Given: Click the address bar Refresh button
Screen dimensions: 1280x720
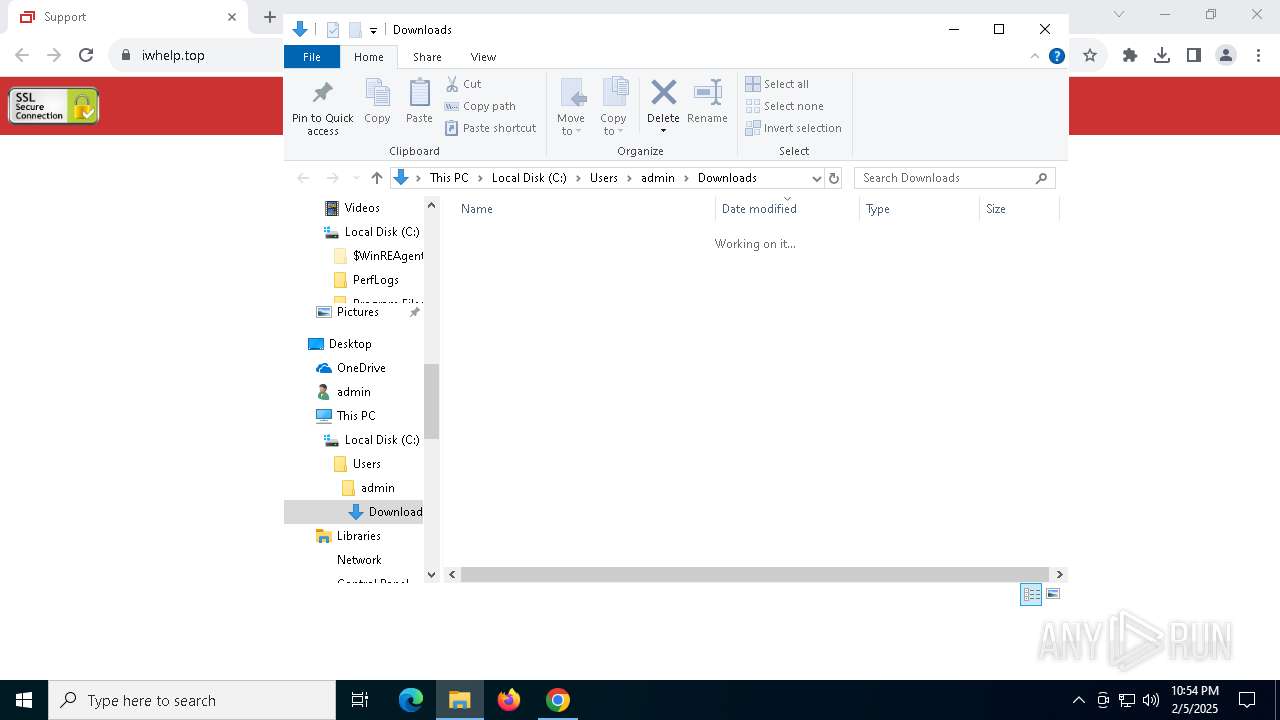Looking at the screenshot, I should tap(834, 178).
